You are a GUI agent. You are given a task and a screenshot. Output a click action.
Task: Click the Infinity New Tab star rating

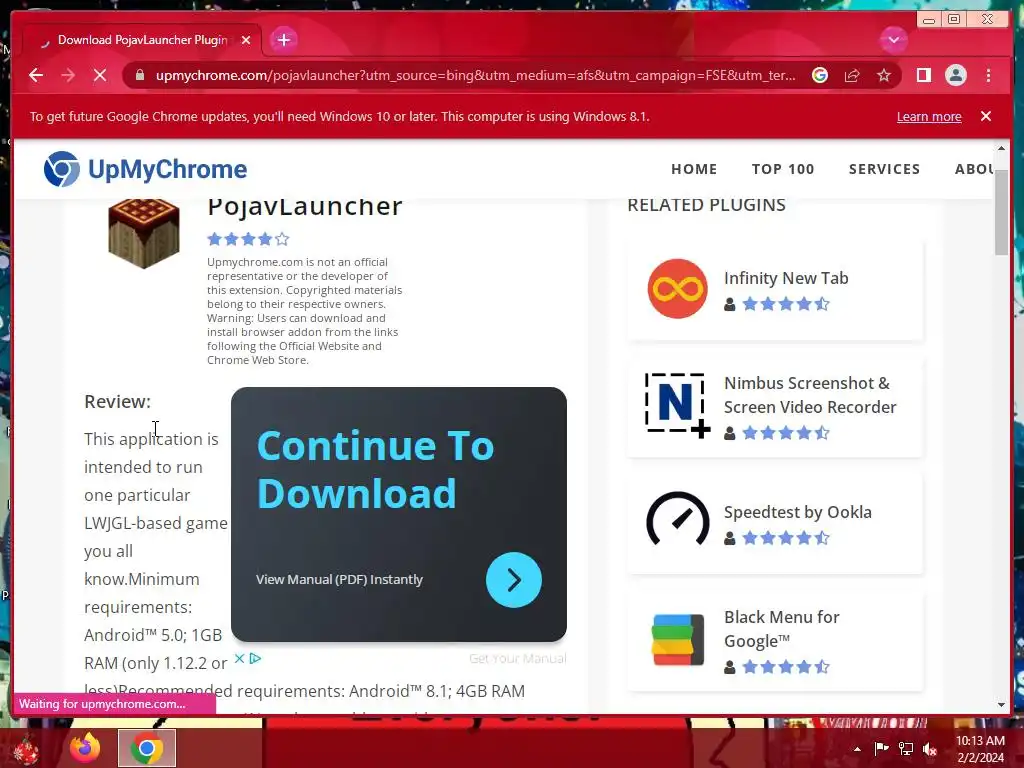tap(786, 304)
